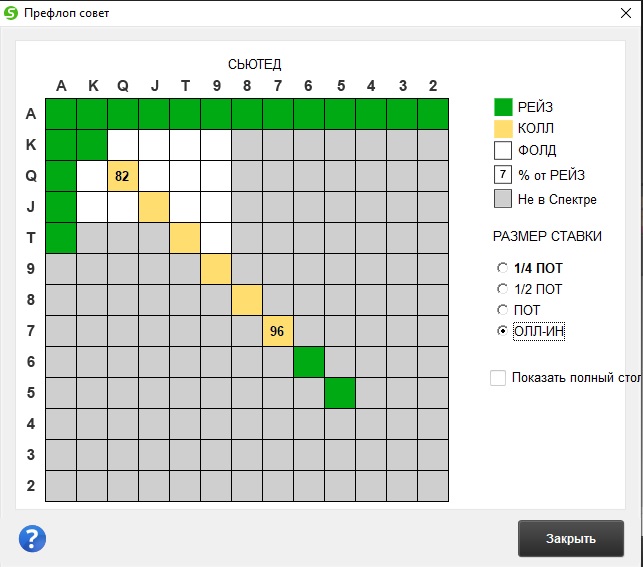
Task: Click the green AA cell in grid
Action: 61,114
